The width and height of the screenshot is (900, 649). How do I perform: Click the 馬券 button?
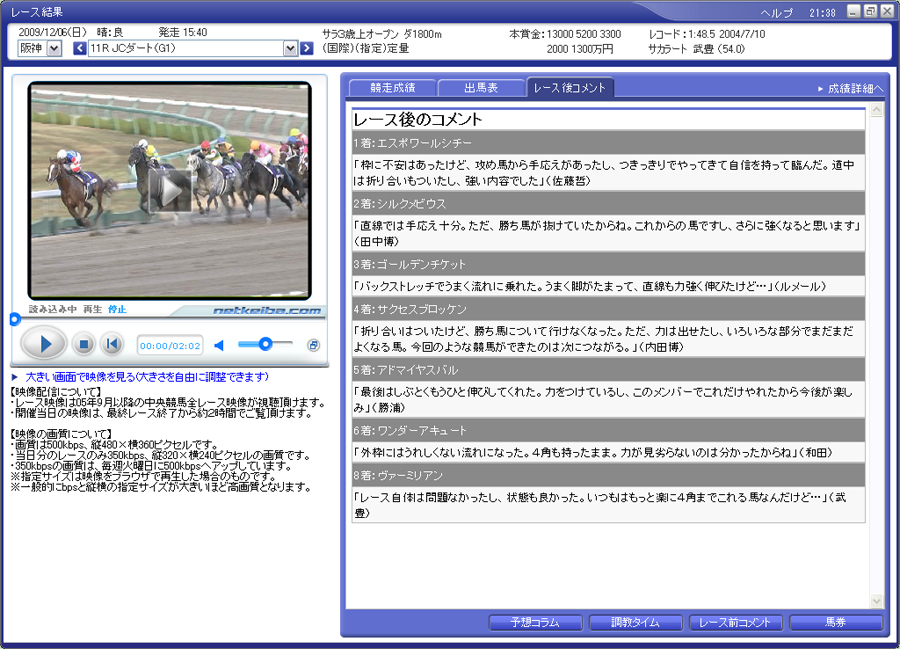(835, 622)
